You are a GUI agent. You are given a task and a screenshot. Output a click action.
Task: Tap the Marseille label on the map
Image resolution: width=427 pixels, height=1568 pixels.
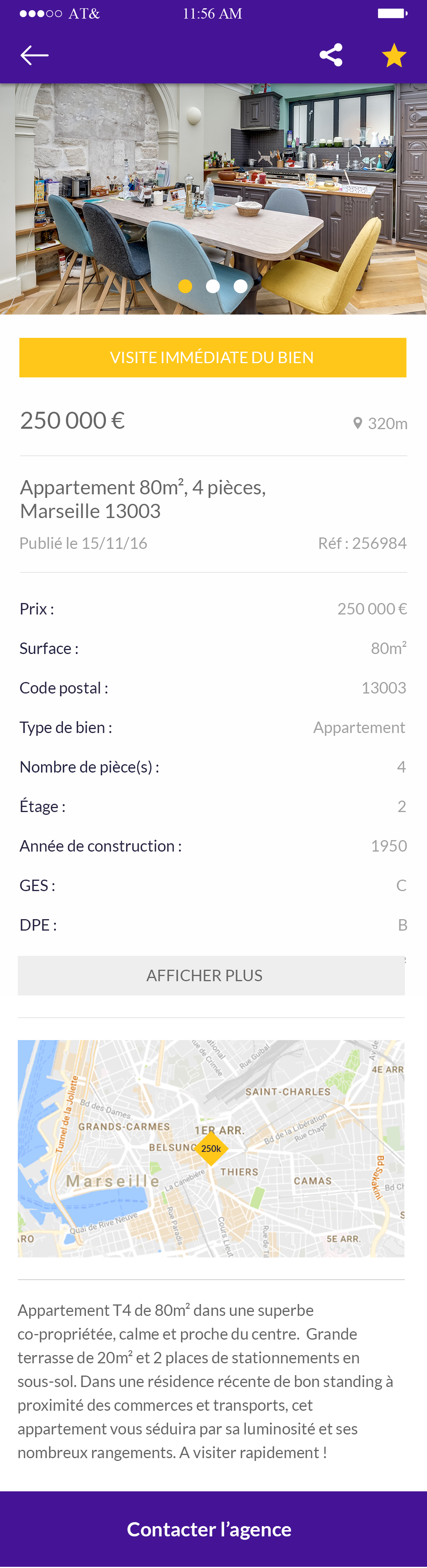pos(113,1182)
